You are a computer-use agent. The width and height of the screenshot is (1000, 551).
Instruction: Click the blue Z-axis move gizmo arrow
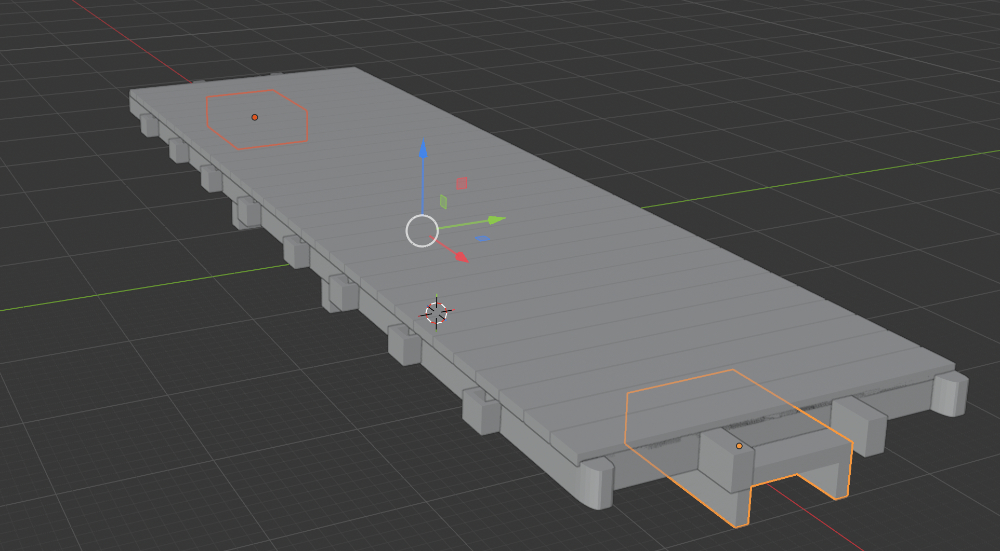point(422,151)
